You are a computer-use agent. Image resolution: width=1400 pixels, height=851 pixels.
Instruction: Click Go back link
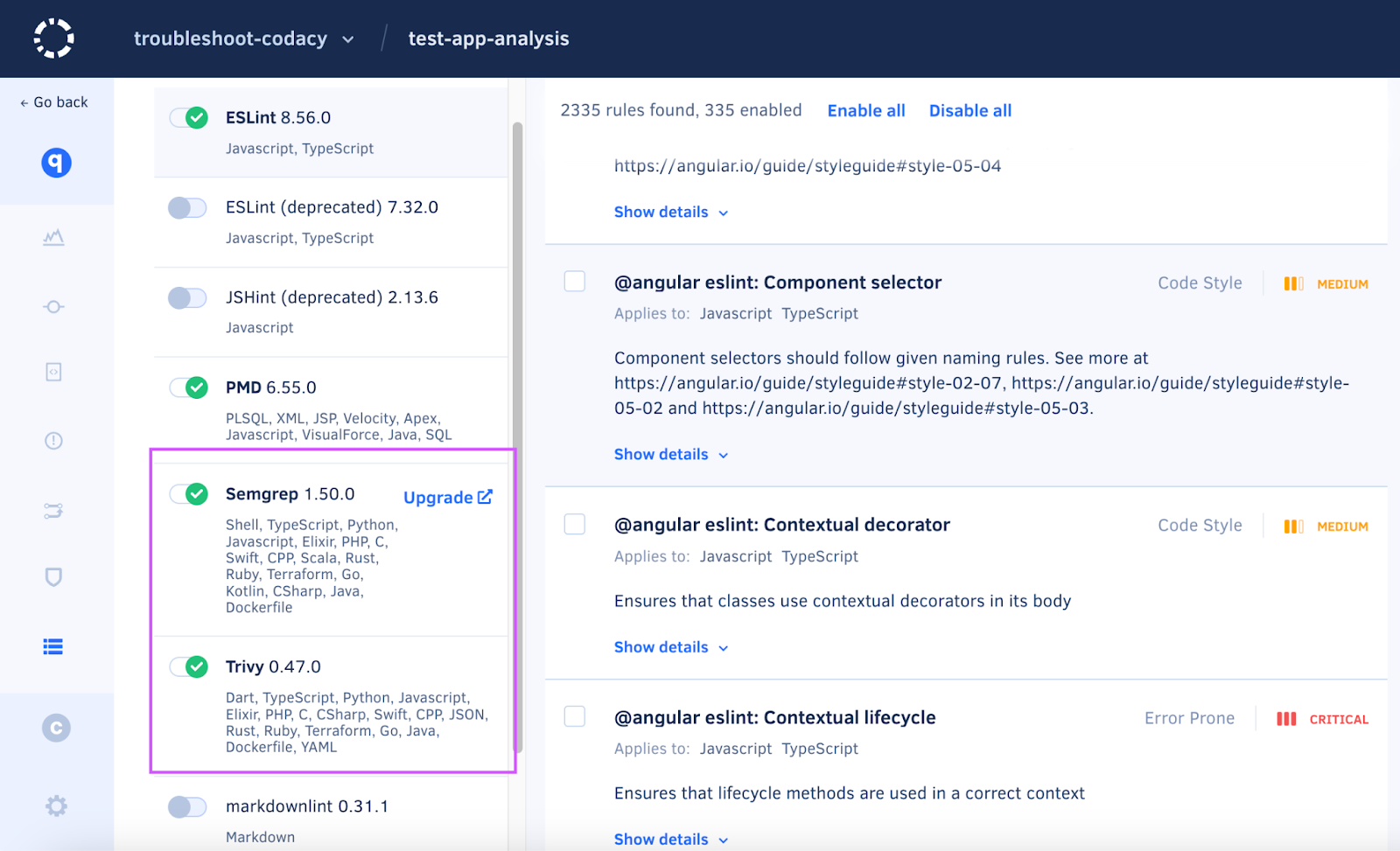coord(54,102)
